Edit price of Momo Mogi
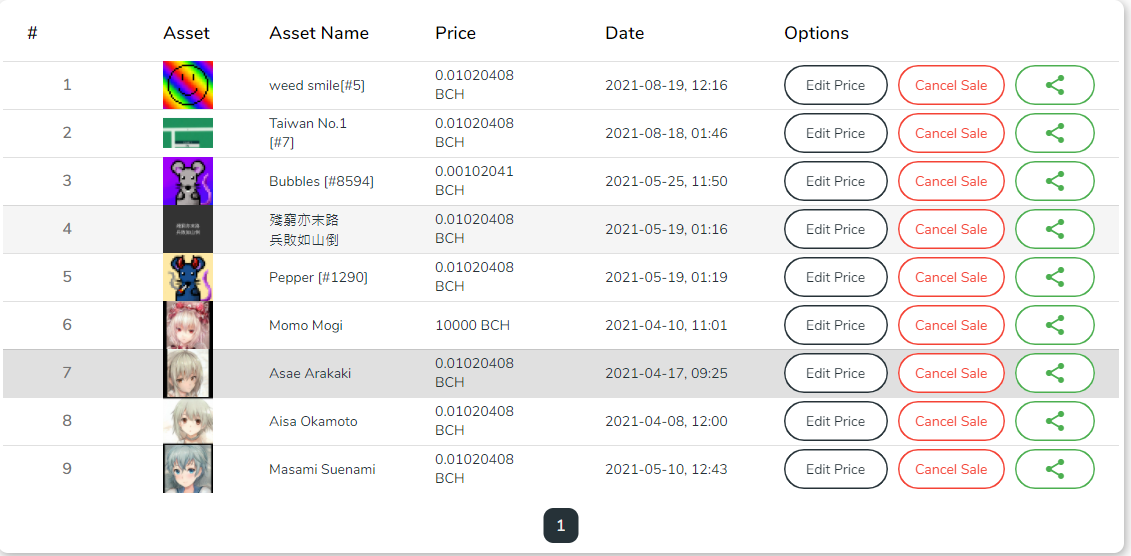The width and height of the screenshot is (1131, 556). click(x=835, y=325)
